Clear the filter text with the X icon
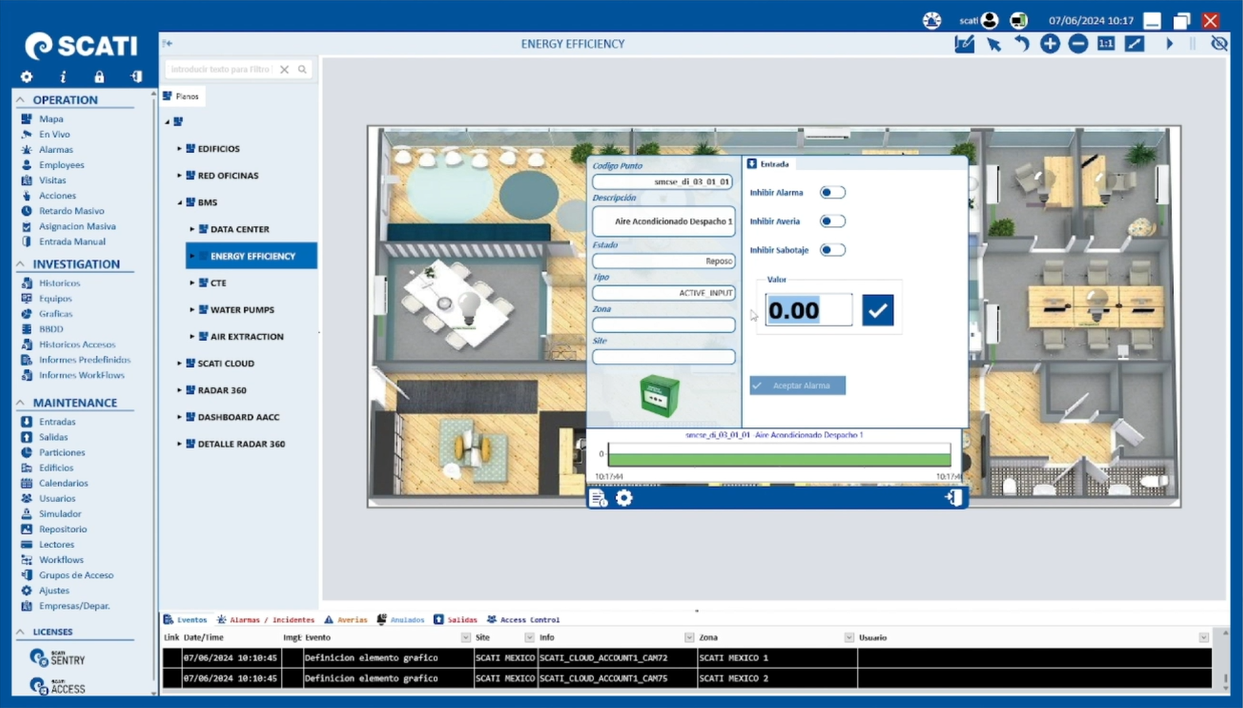 click(284, 70)
